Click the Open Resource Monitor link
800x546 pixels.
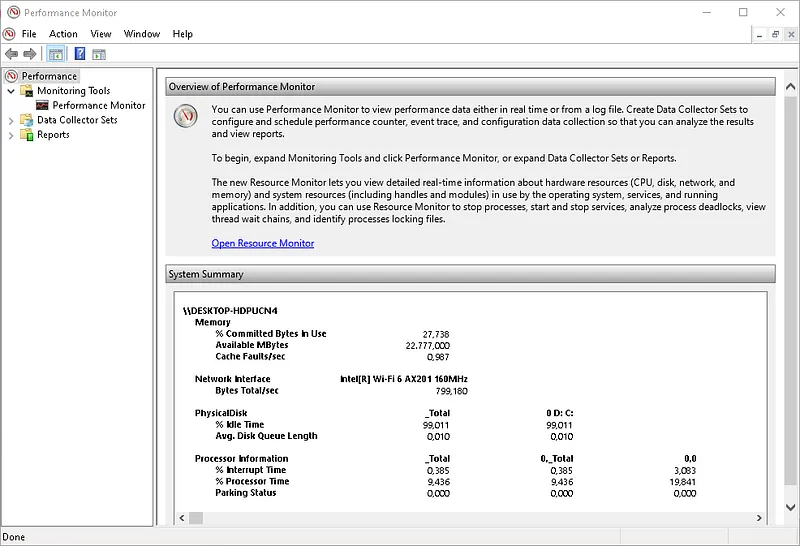263,243
